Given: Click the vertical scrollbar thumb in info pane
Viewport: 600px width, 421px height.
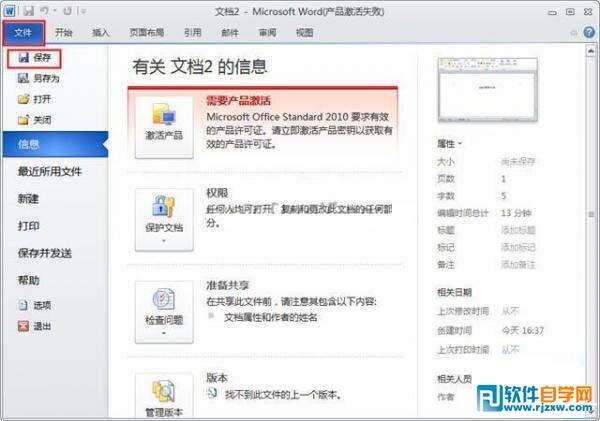Looking at the screenshot, I should [591, 214].
